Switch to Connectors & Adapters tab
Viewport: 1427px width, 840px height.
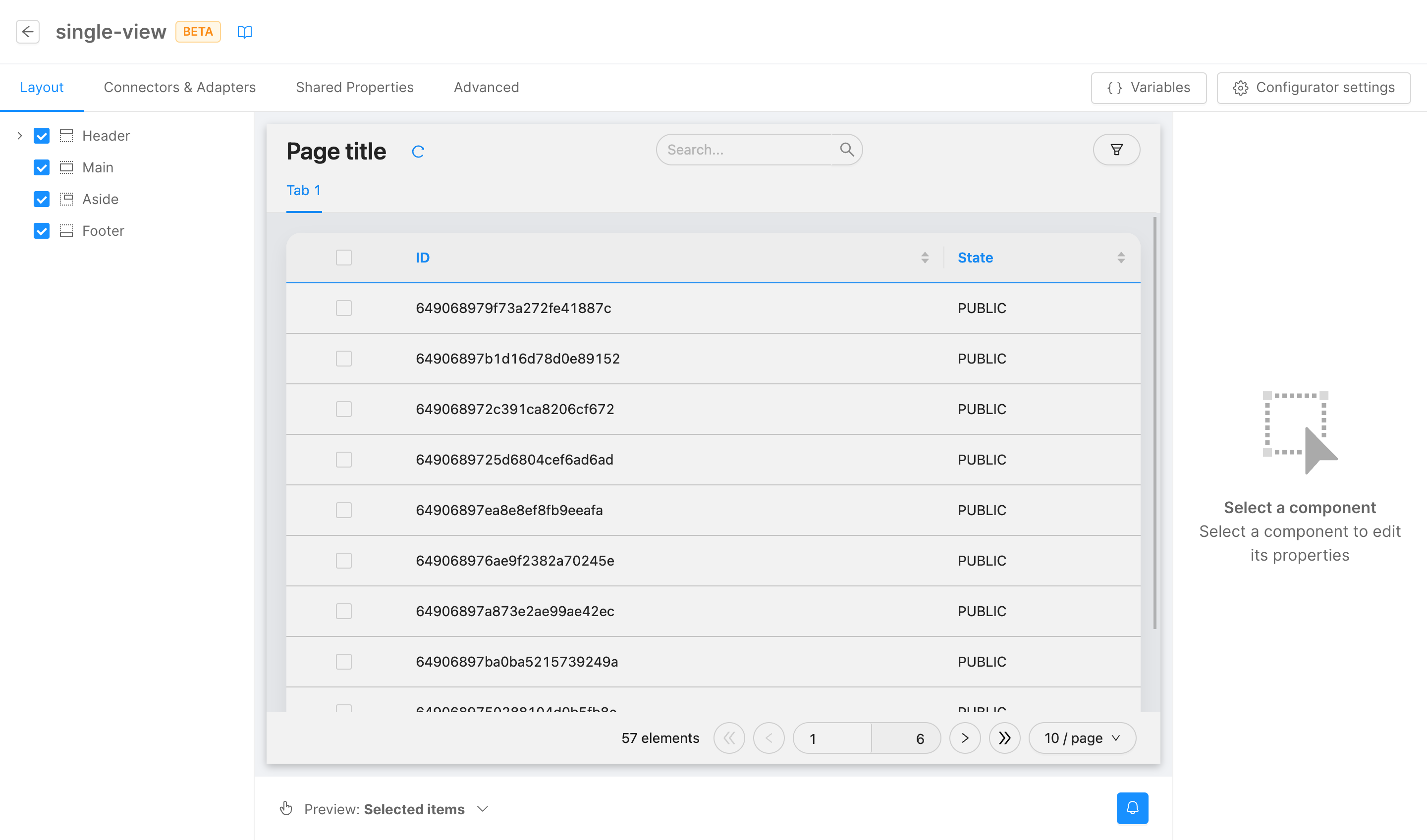tap(179, 87)
